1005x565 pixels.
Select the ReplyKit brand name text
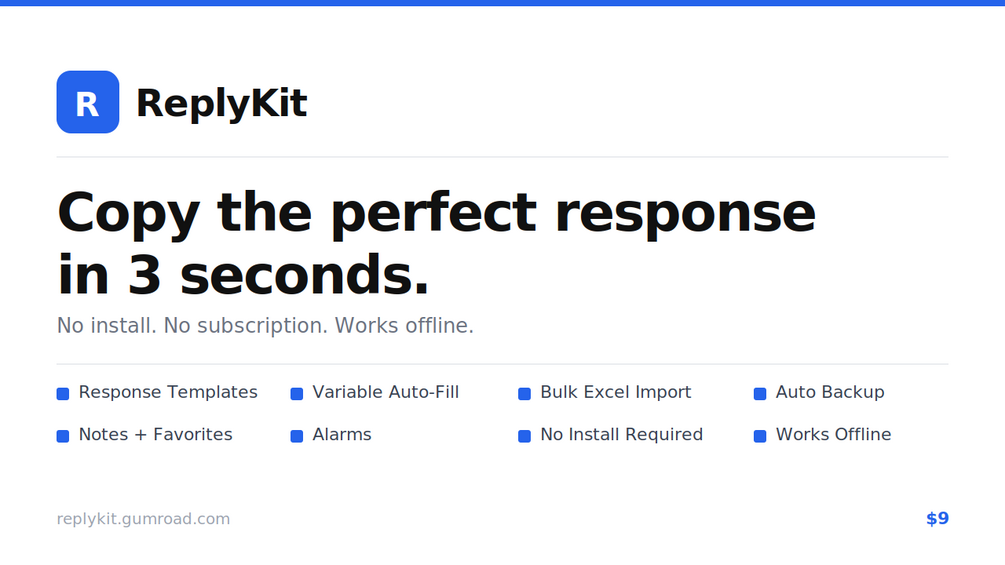click(x=222, y=103)
